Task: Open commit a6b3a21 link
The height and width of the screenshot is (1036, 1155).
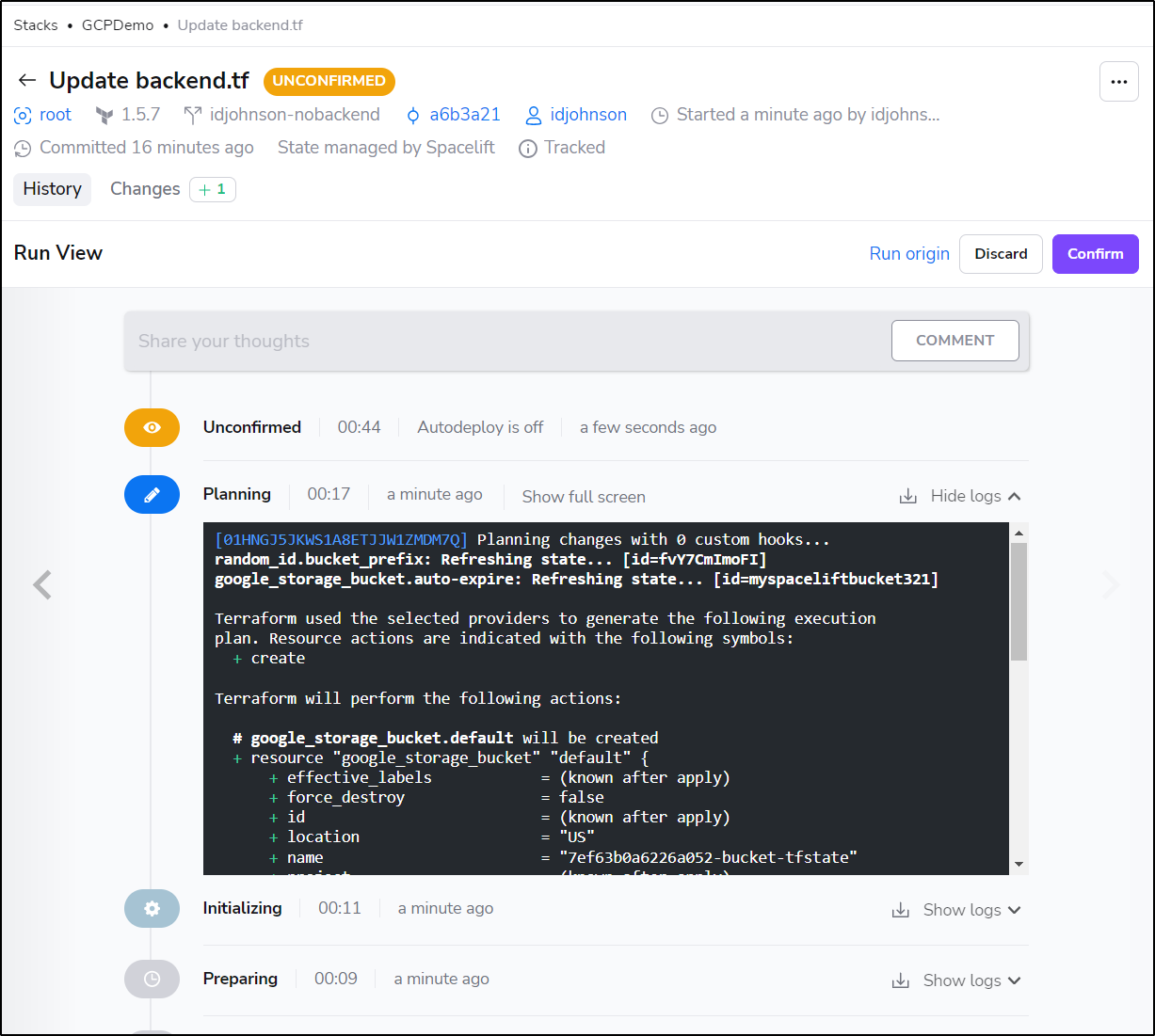Action: point(465,115)
